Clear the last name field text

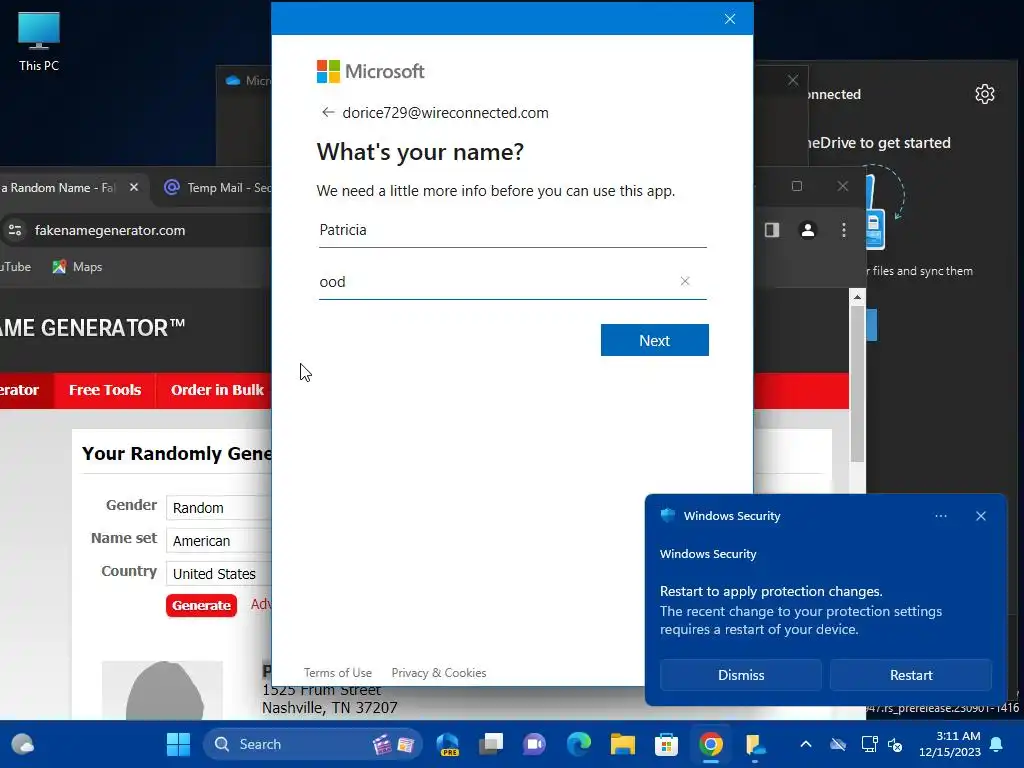pos(684,281)
